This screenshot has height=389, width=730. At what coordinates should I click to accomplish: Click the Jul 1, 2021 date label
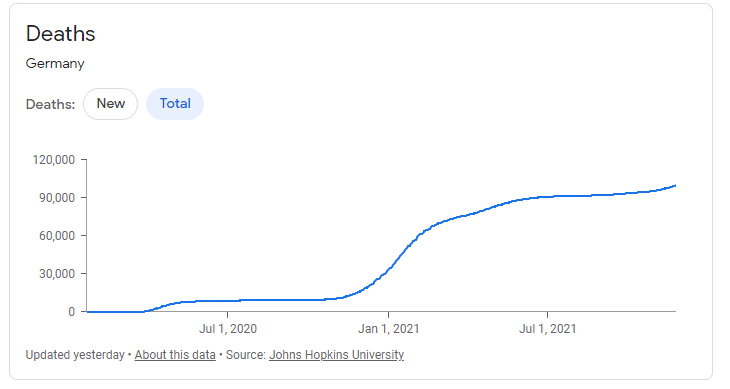548,329
